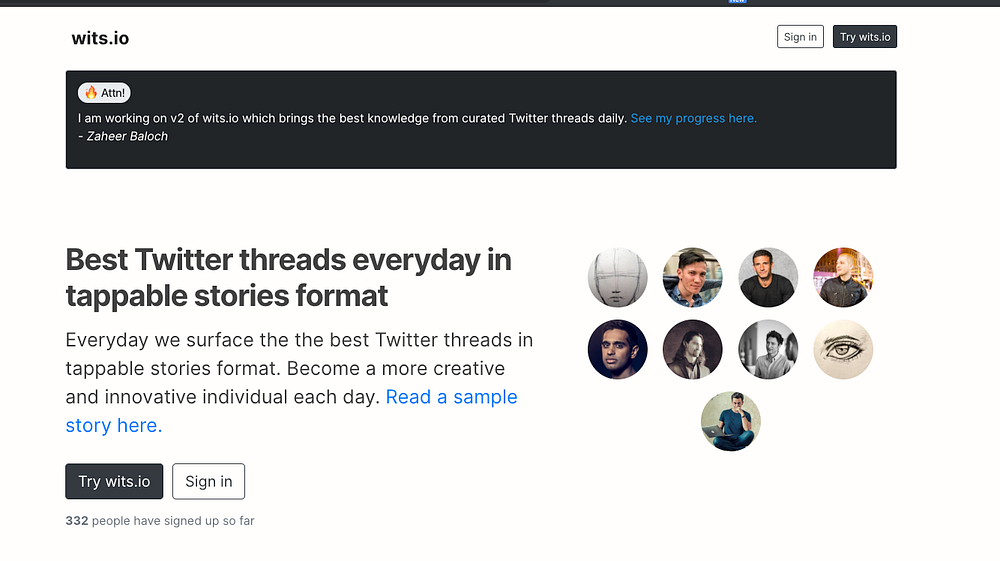This screenshot has width=1000, height=561.
Task: Select the sketched face drawing avatar
Action: (x=617, y=277)
